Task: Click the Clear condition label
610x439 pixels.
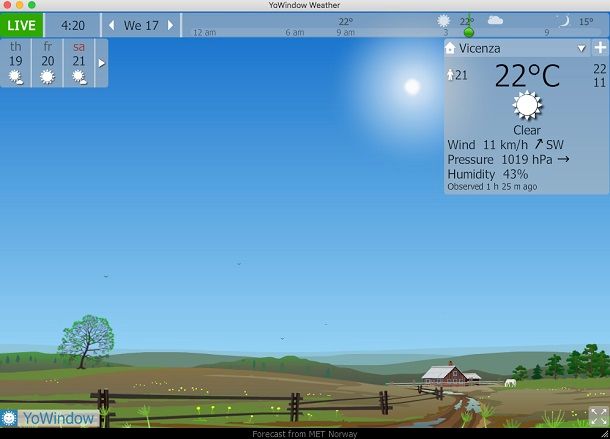Action: [527, 130]
